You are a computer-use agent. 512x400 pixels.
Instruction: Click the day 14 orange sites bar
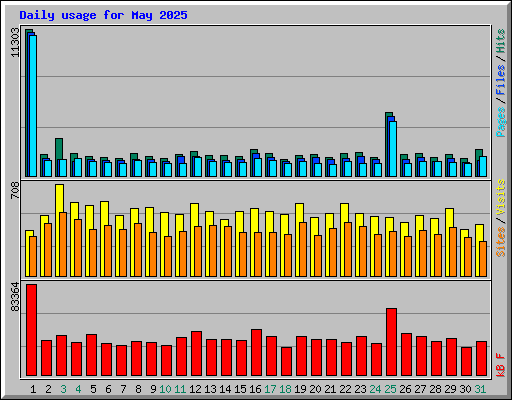point(228,251)
